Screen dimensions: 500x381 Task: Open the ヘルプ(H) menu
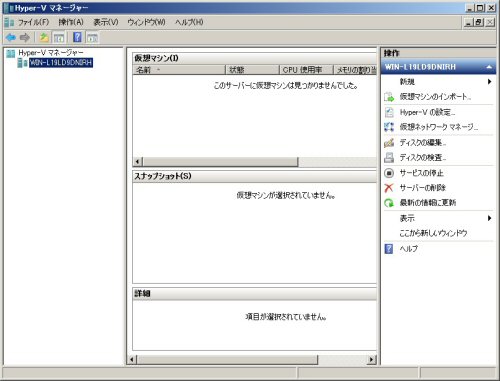(x=189, y=22)
